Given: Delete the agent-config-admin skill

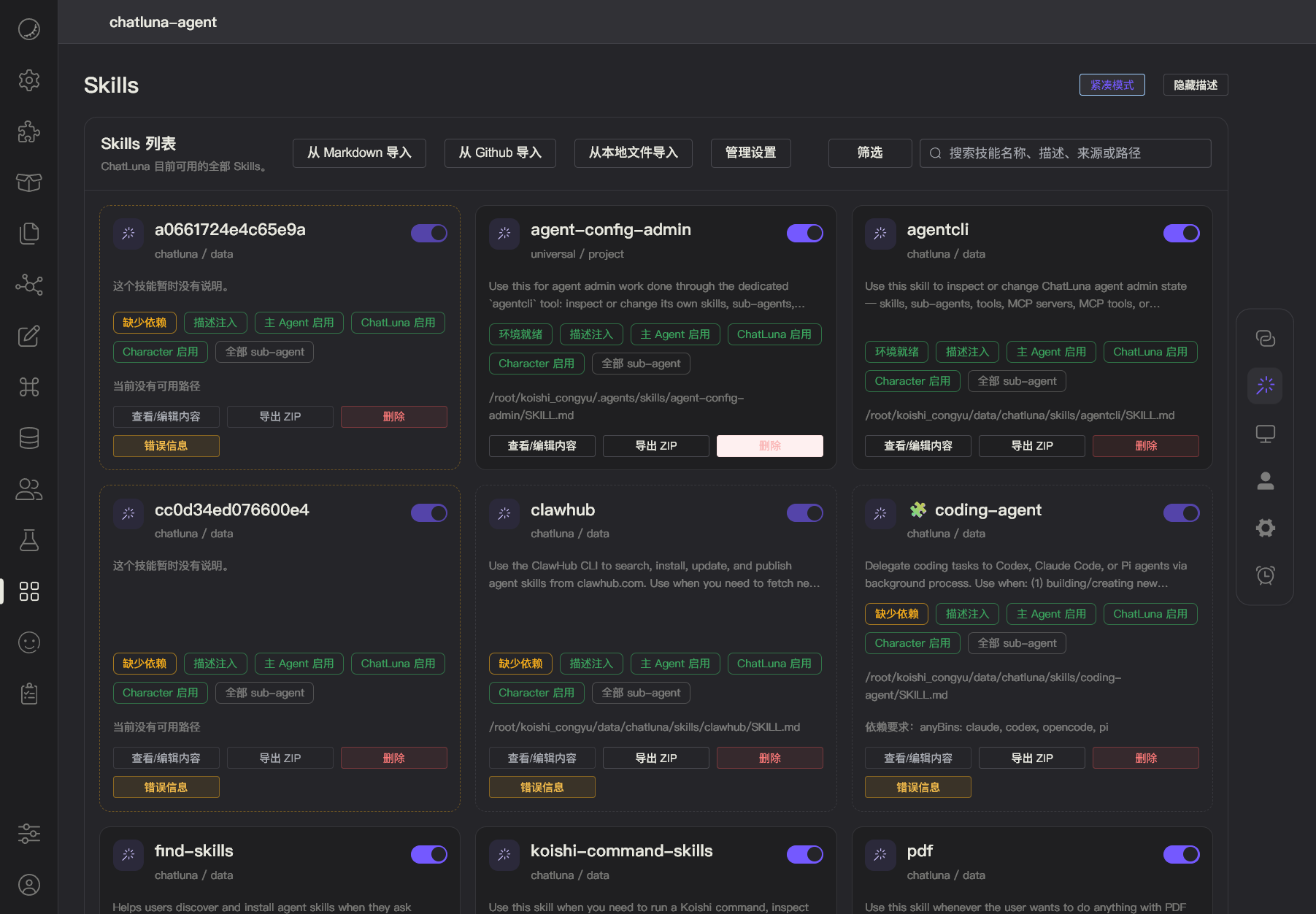Looking at the screenshot, I should click(770, 445).
